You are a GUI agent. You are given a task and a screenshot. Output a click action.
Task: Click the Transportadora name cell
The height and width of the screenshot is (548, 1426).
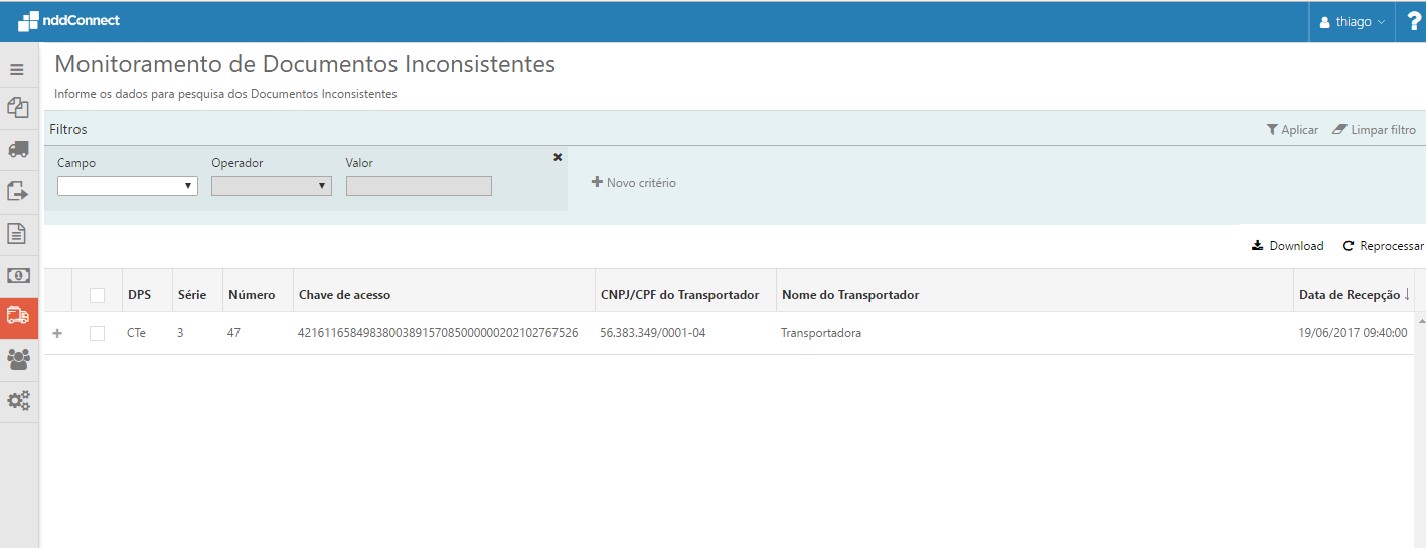click(821, 333)
